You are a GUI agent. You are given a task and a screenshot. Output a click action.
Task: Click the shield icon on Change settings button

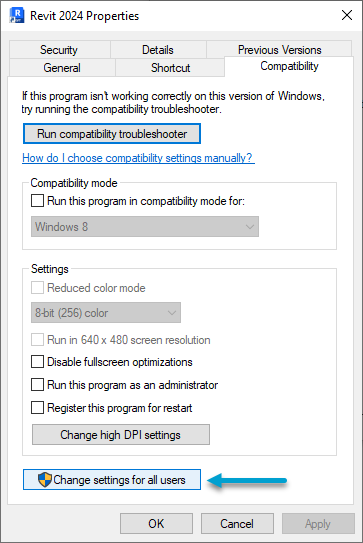point(45,480)
